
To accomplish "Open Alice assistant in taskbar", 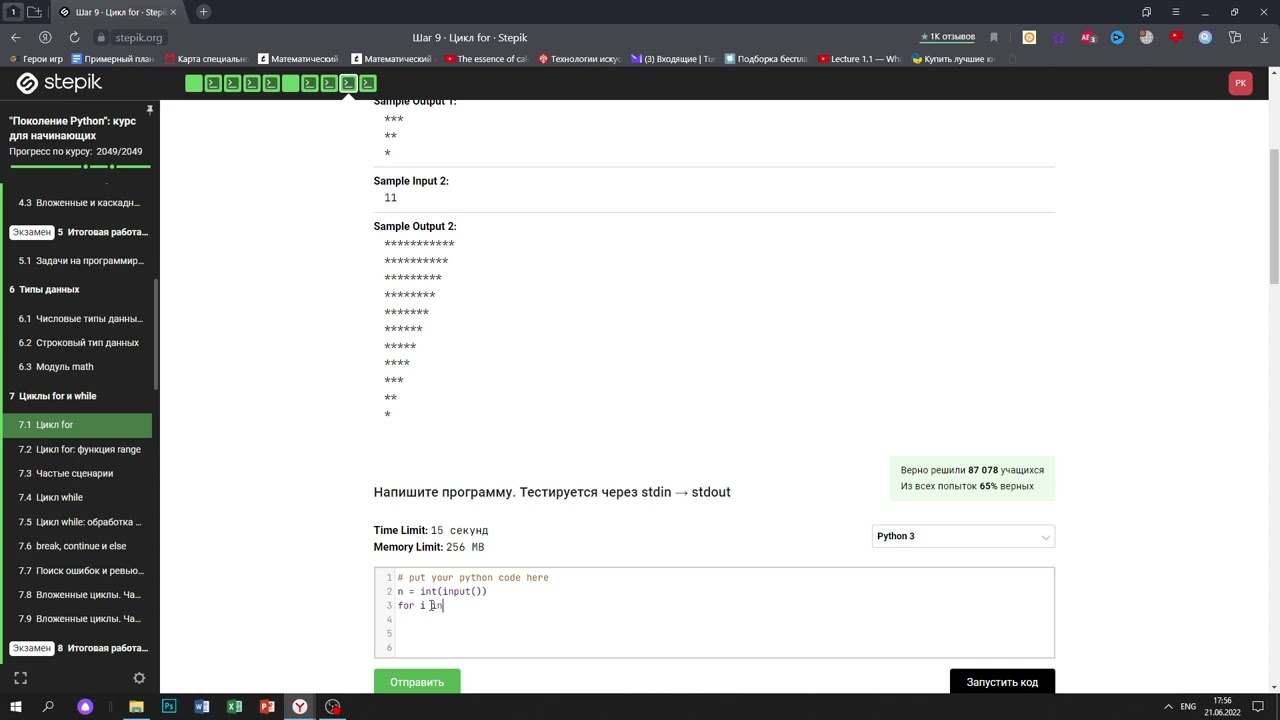I will [85, 706].
